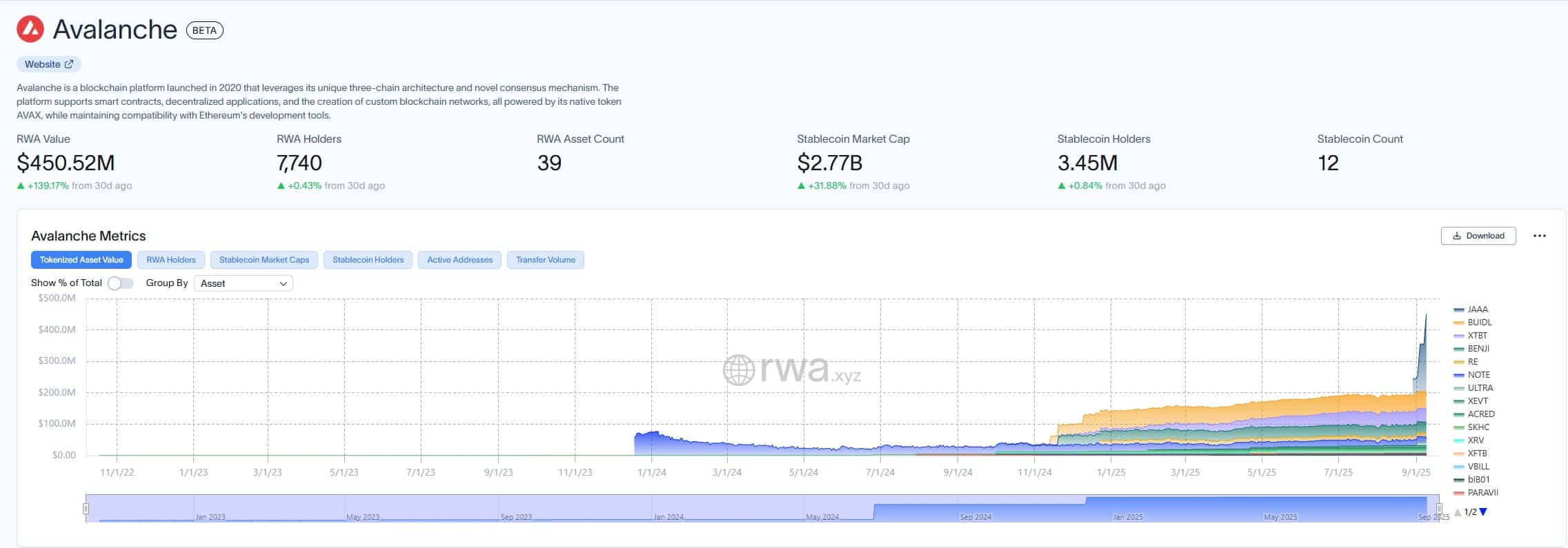Toggle XEVT series in chart legend
1568x548 pixels.
click(1471, 401)
